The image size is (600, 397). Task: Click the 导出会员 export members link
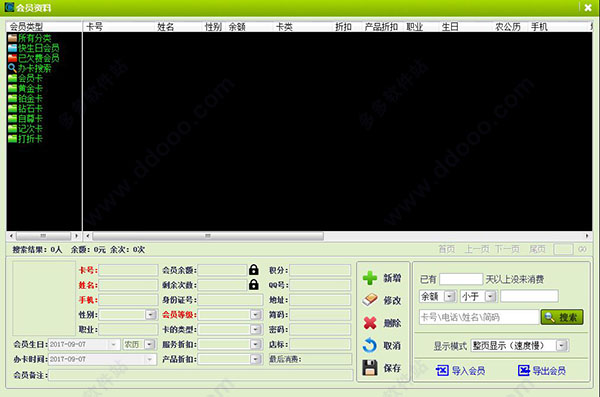coord(541,370)
